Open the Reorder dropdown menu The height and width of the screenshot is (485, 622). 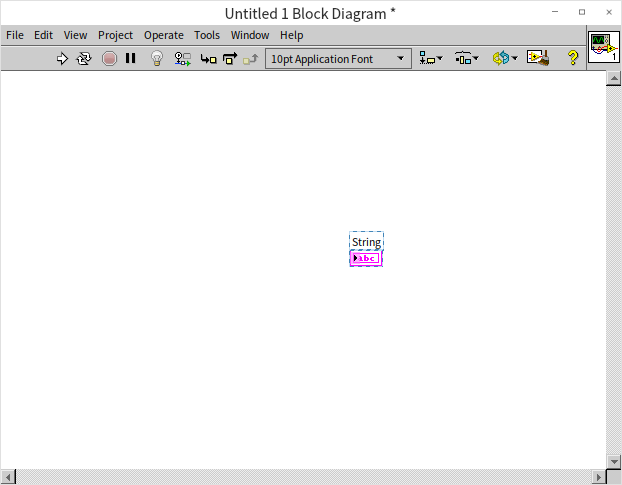tap(504, 59)
